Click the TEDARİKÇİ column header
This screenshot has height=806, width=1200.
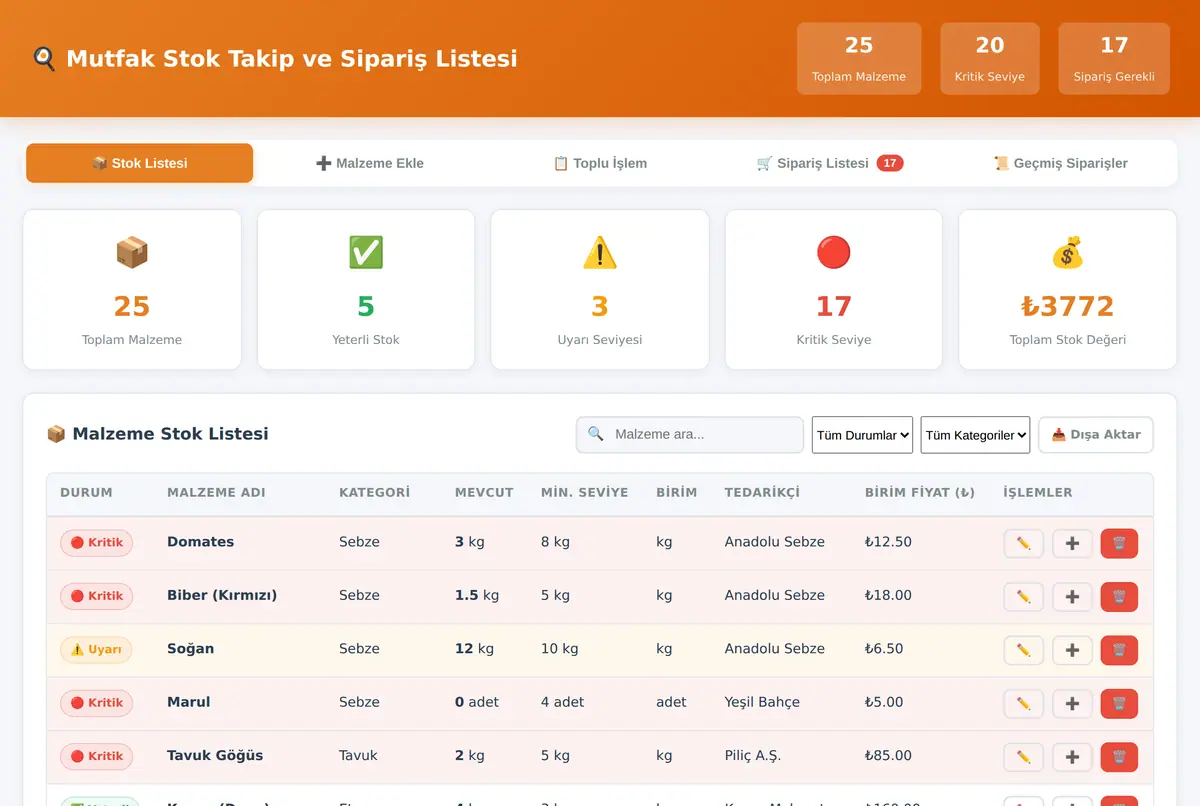click(x=762, y=493)
